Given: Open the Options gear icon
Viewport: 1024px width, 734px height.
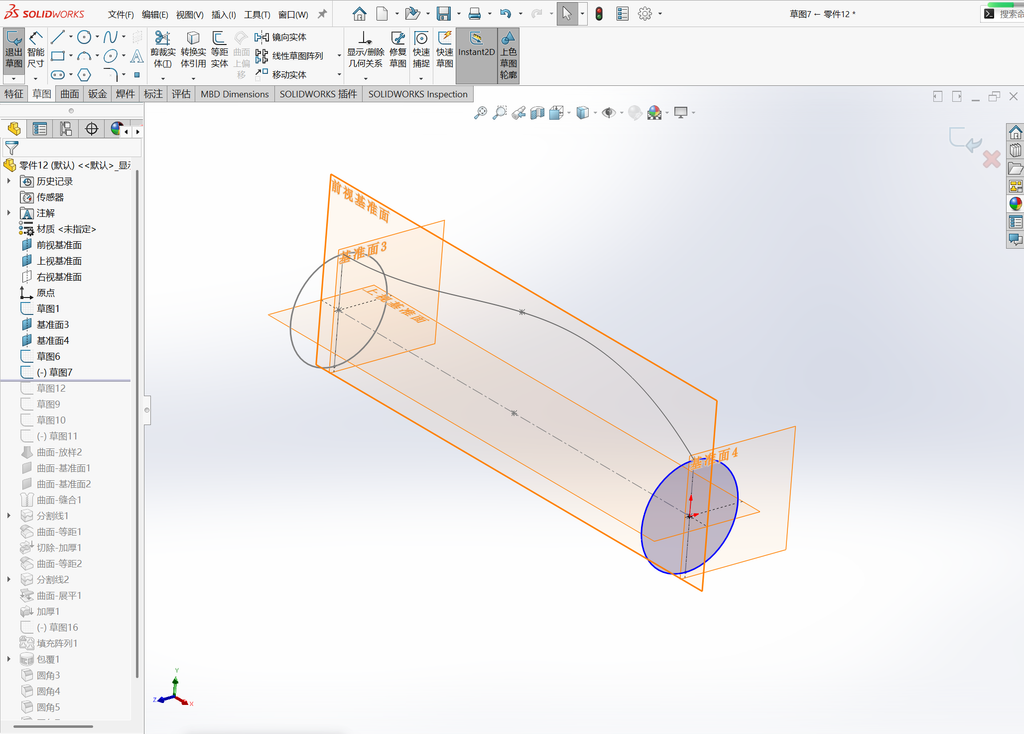Looking at the screenshot, I should tap(645, 13).
